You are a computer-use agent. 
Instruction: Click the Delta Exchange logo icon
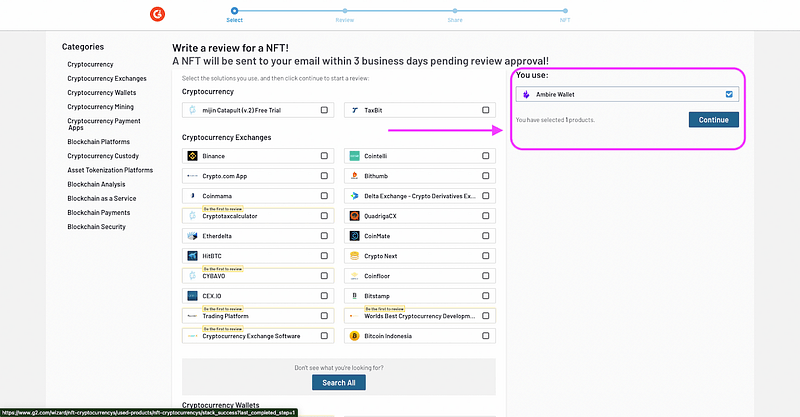click(354, 196)
